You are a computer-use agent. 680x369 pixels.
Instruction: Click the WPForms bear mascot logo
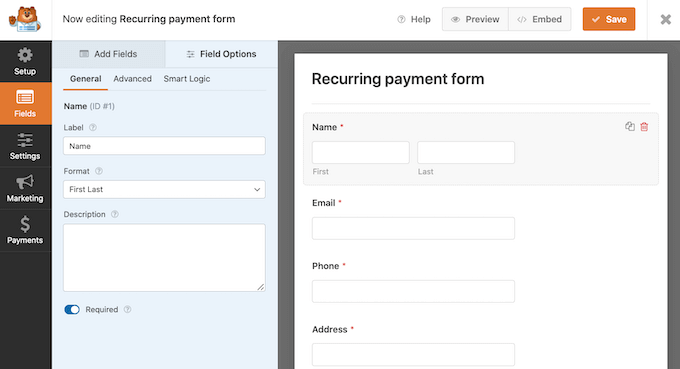coord(25,20)
